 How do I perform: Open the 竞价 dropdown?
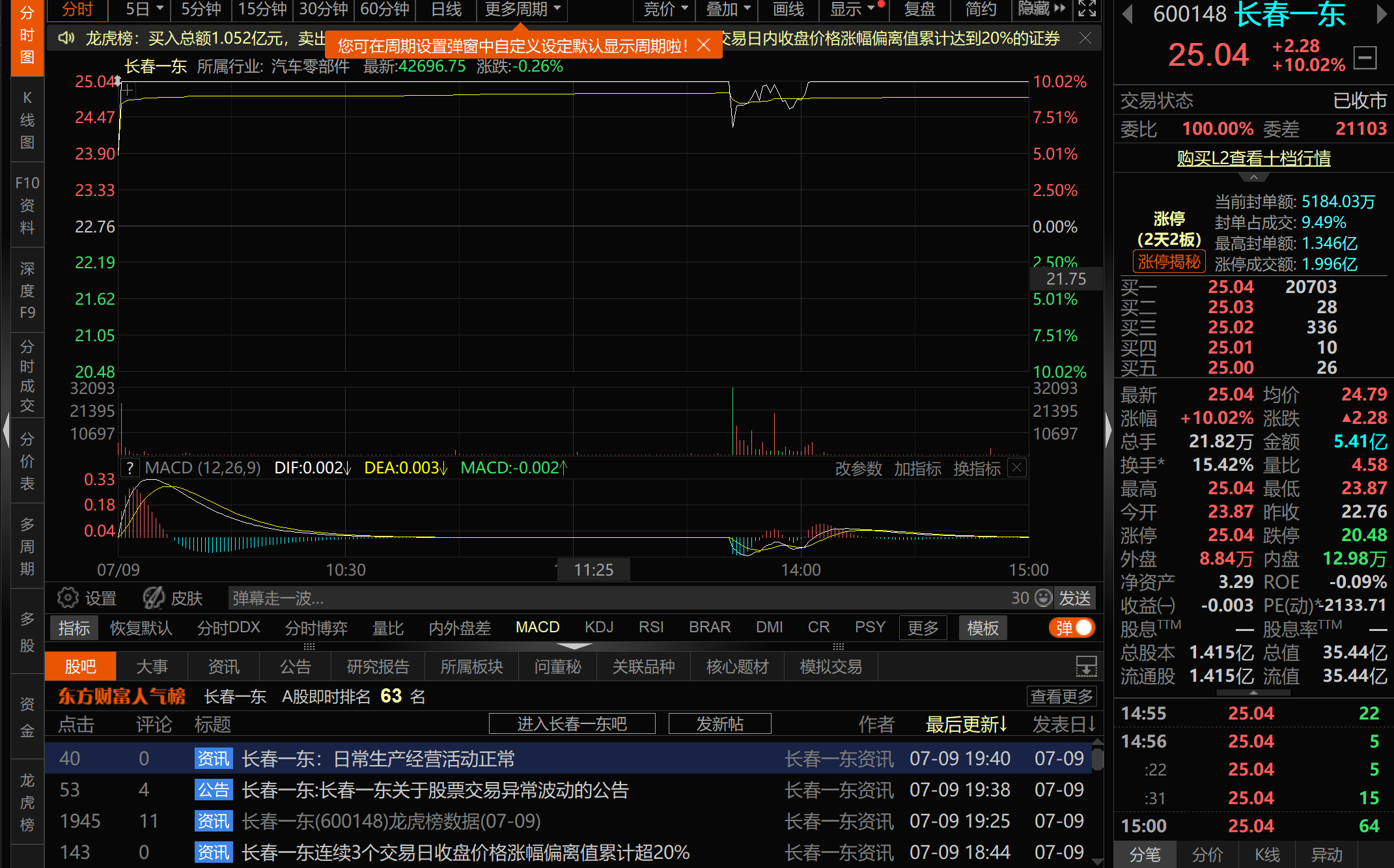point(665,9)
